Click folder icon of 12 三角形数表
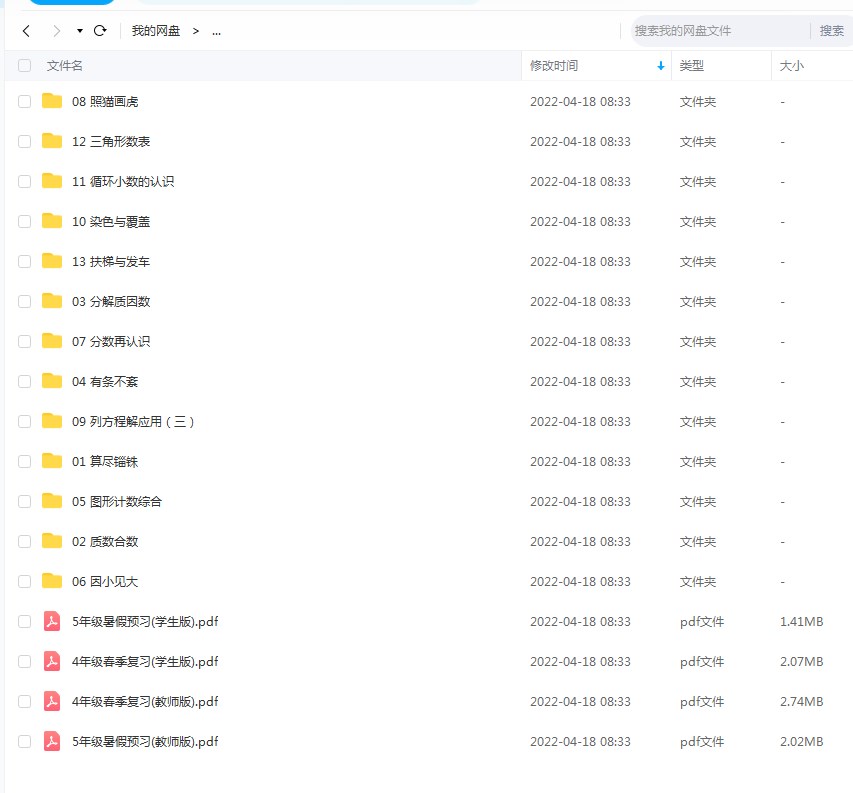The image size is (853, 793). click(x=52, y=140)
